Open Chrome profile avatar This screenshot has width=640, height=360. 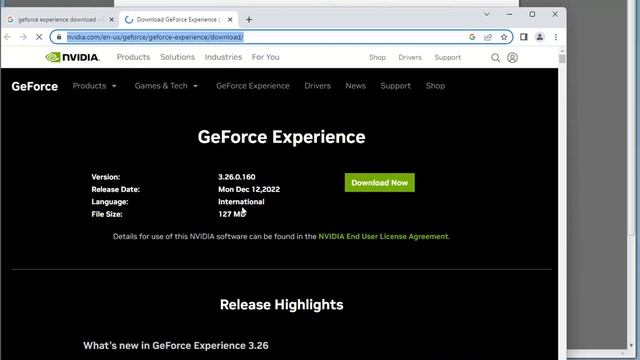pos(540,37)
